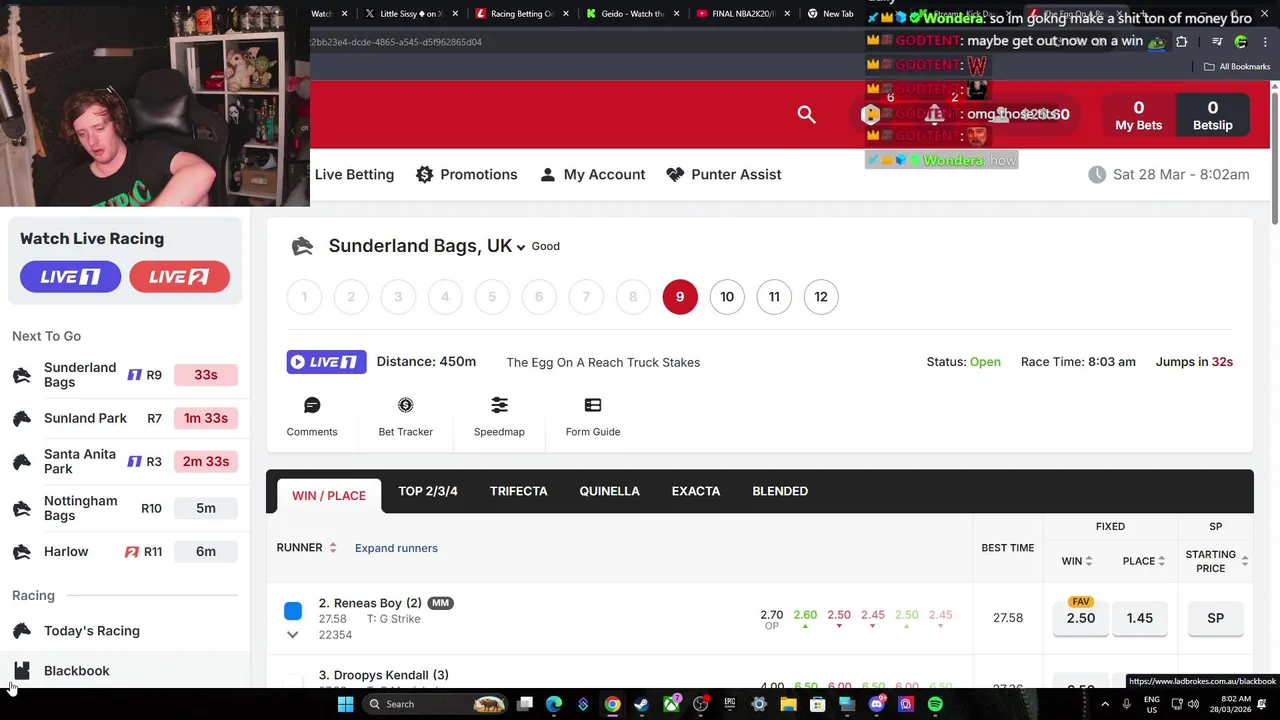The image size is (1280, 720).
Task: Sort by fixed WIN odds
Action: point(1077,561)
